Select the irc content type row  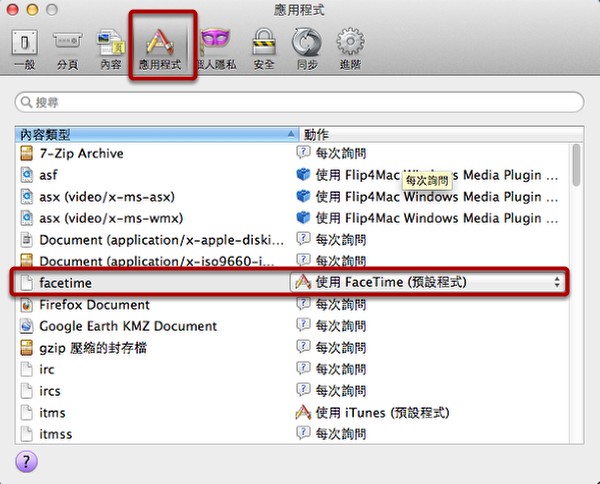point(293,369)
